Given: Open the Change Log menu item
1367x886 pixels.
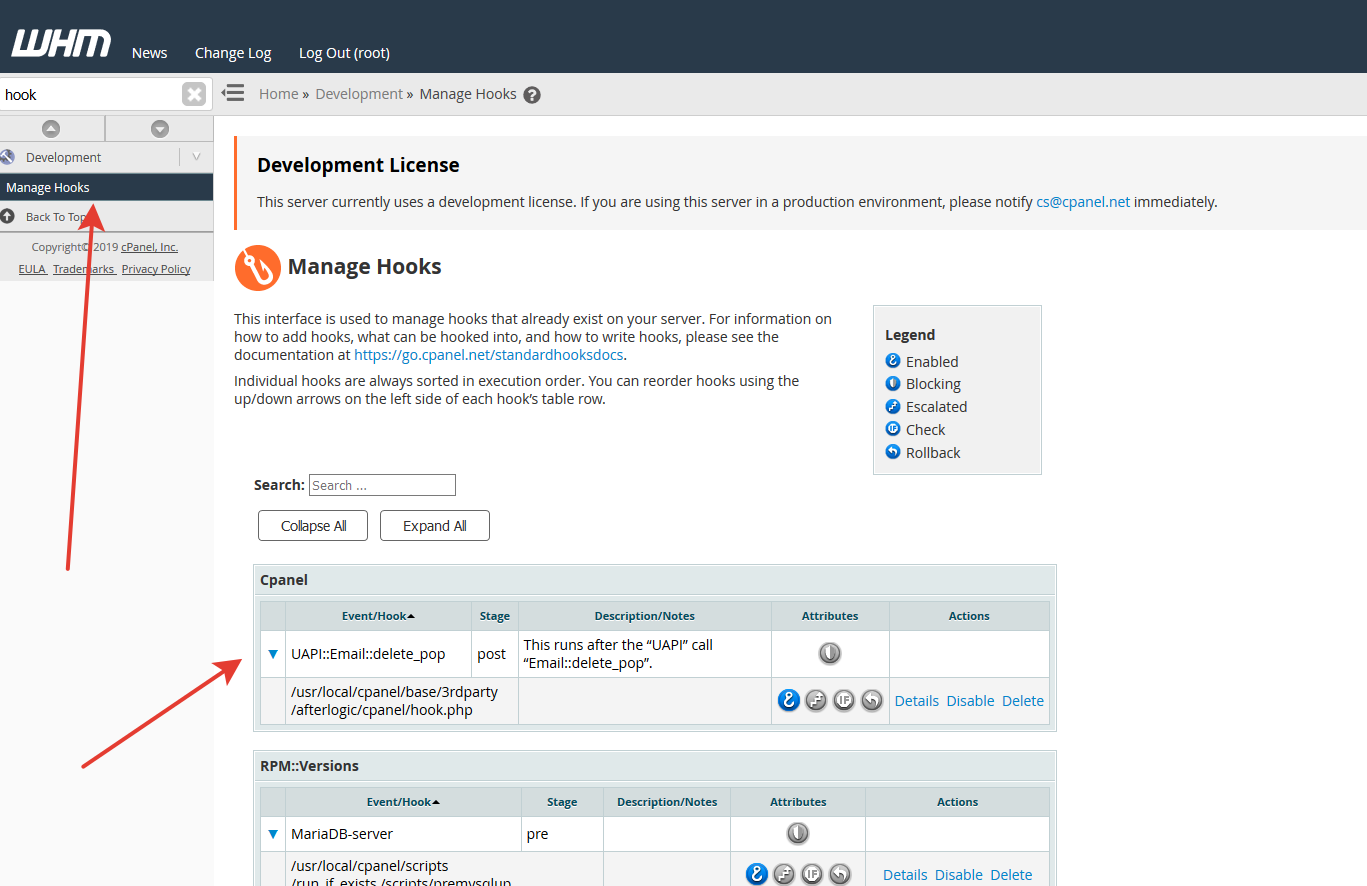Looking at the screenshot, I should tap(232, 53).
